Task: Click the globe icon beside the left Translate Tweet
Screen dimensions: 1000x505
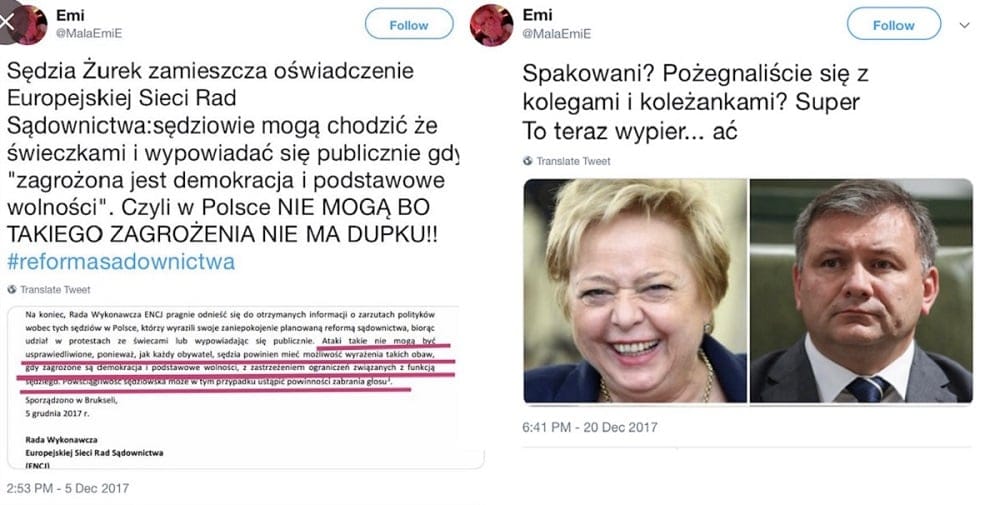Action: (11, 289)
